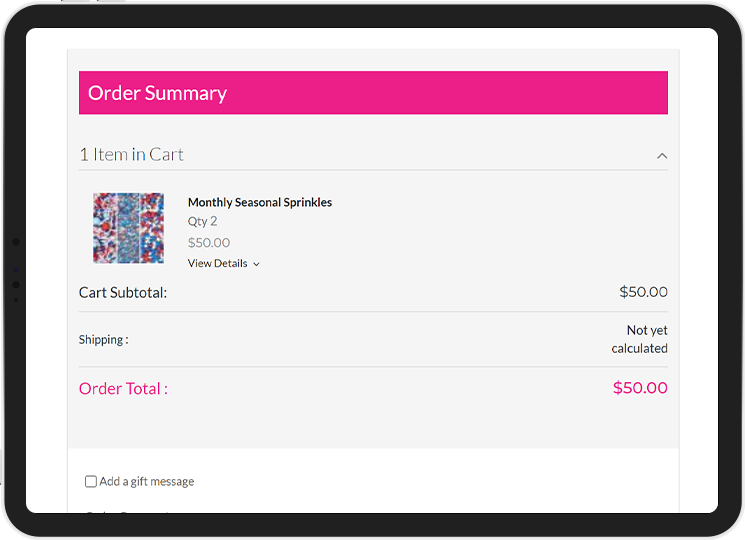Viewport: 745px width, 540px height.
Task: Collapse the cart items using the up chevron
Action: (x=662, y=156)
